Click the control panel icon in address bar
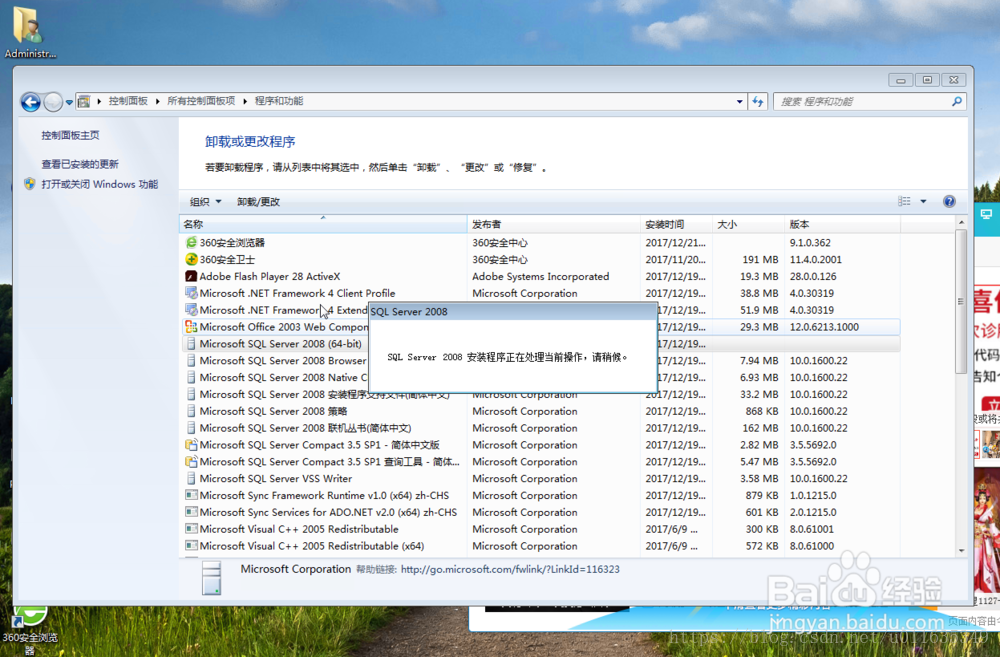The height and width of the screenshot is (657, 1000). click(84, 101)
